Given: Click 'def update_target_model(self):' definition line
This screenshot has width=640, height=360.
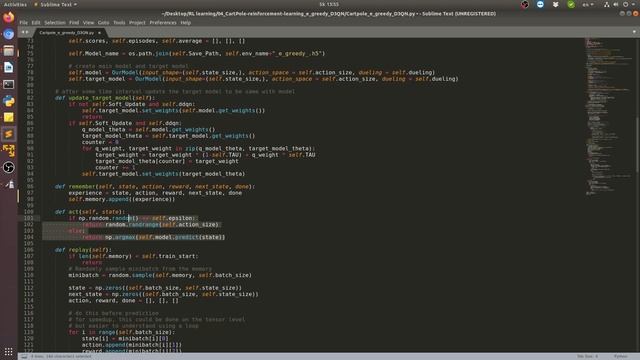Looking at the screenshot, I should (105, 98).
